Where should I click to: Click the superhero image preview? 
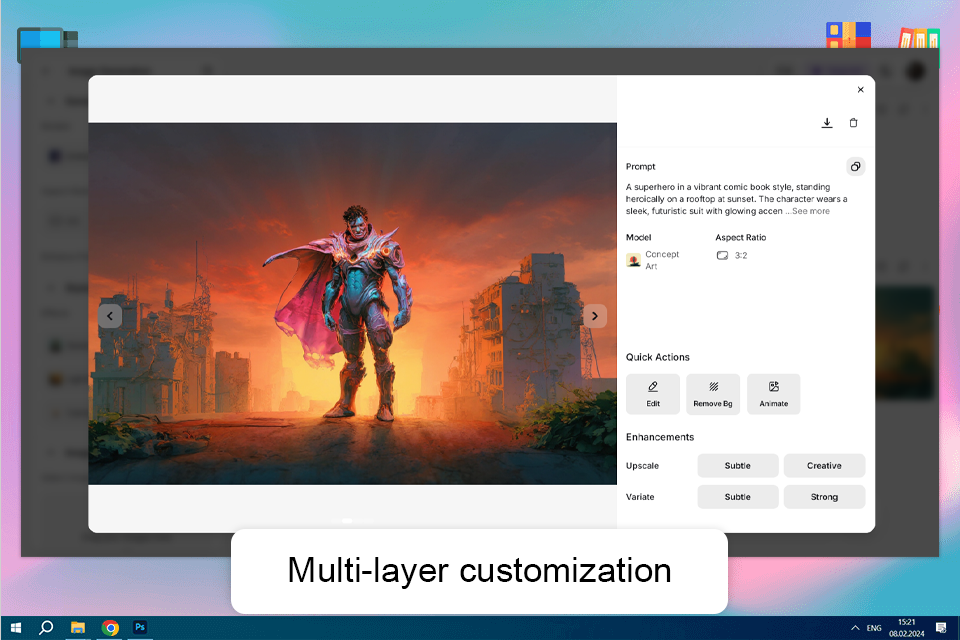352,304
